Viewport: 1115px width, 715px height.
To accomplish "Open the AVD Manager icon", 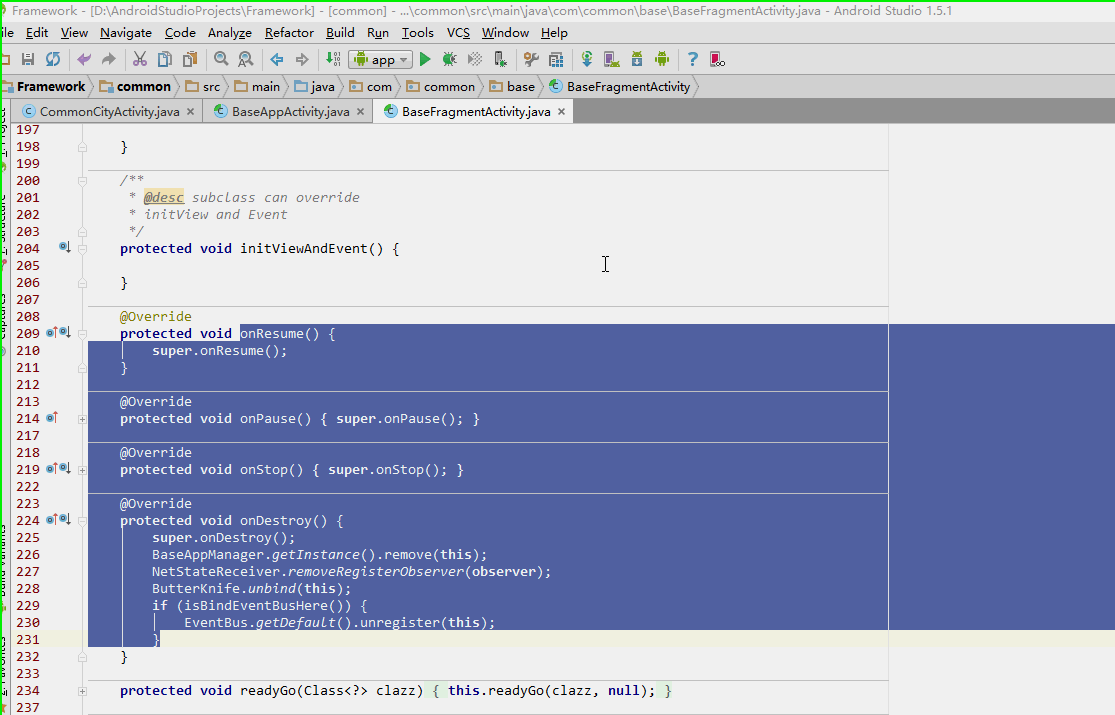I will (612, 59).
